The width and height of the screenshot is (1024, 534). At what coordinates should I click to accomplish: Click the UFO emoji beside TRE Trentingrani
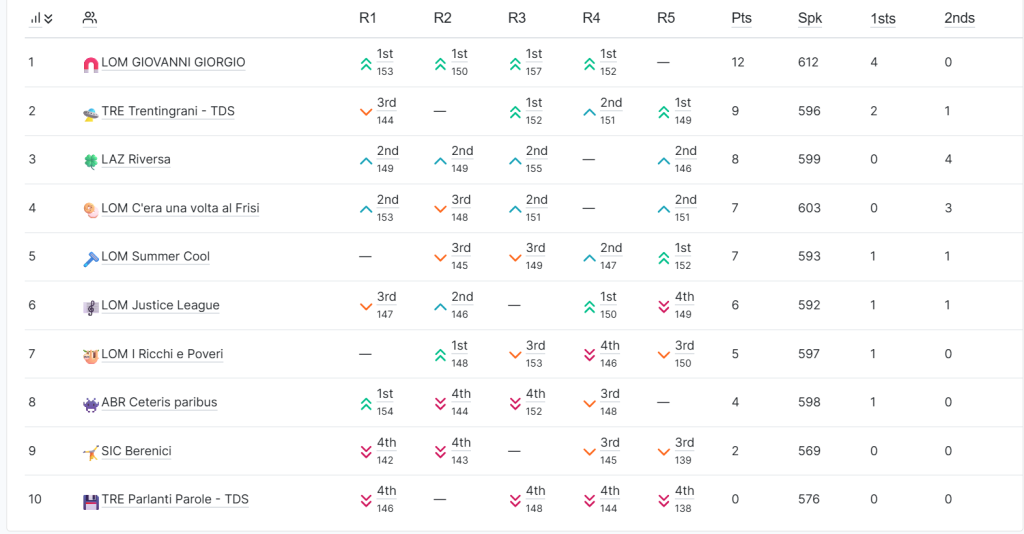(91, 112)
